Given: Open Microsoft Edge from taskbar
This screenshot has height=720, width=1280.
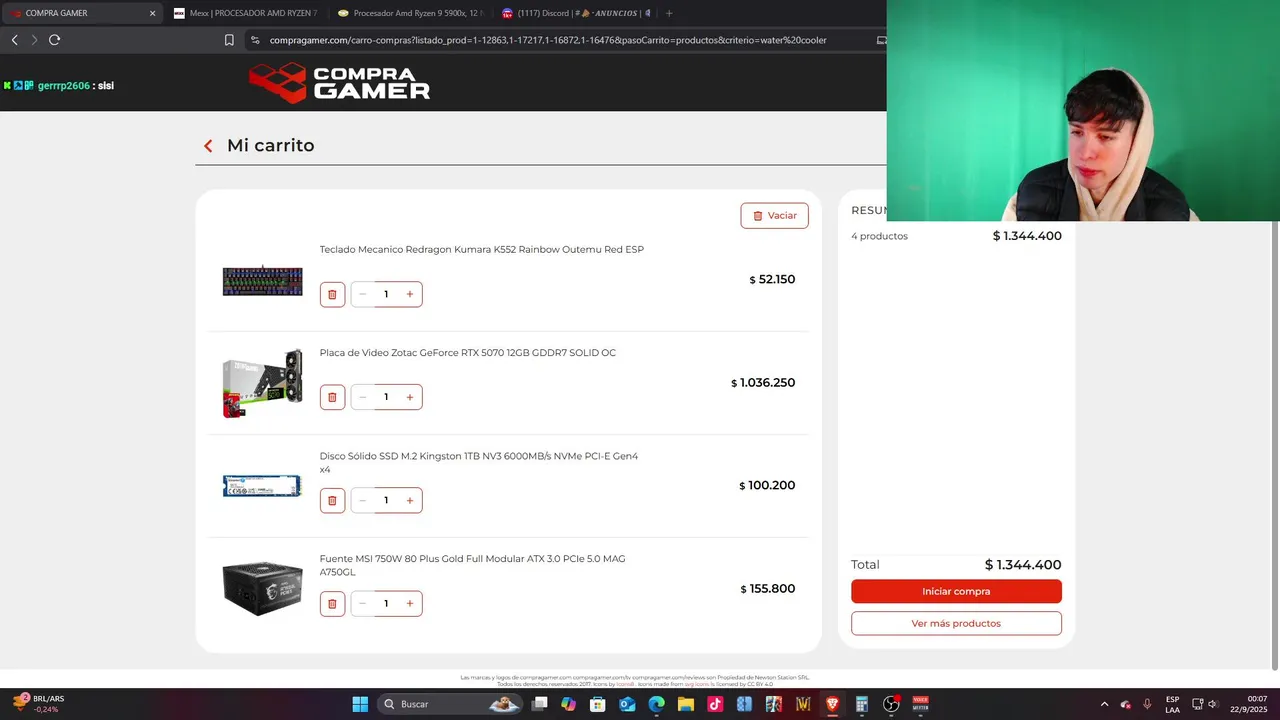Looking at the screenshot, I should (x=656, y=704).
